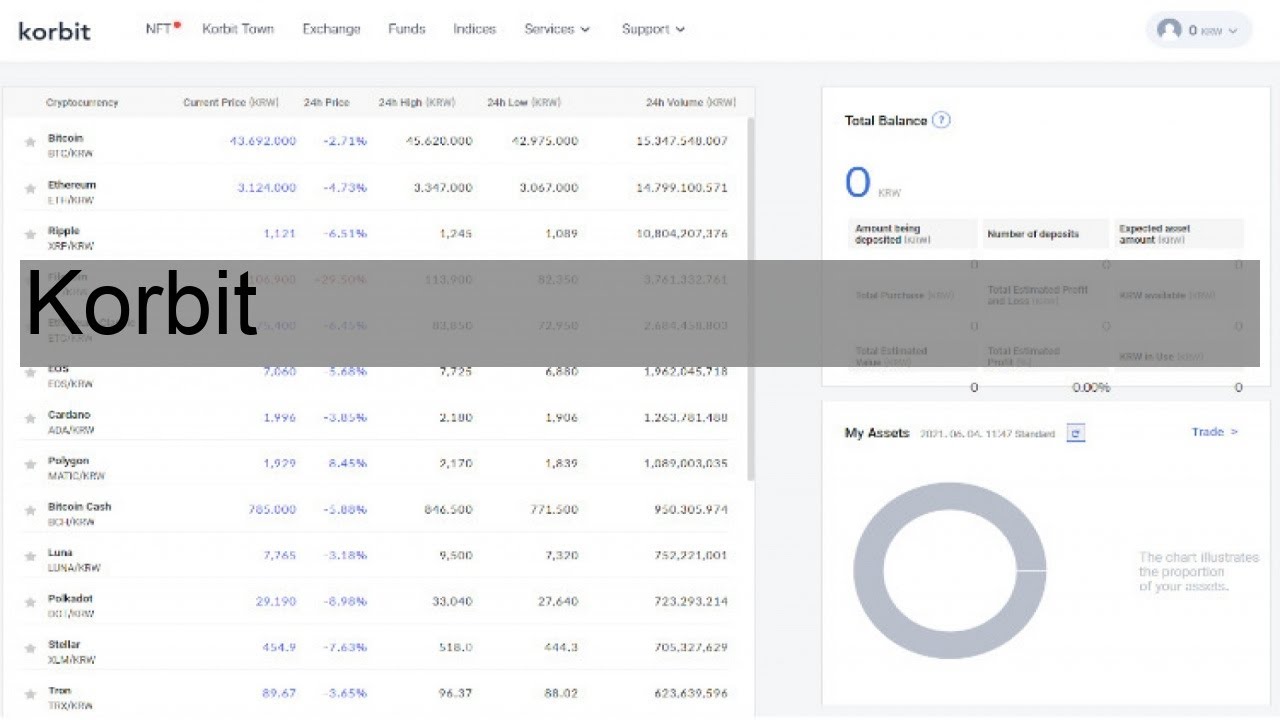This screenshot has height=720, width=1280.
Task: Click the user avatar icon
Action: pos(1168,30)
